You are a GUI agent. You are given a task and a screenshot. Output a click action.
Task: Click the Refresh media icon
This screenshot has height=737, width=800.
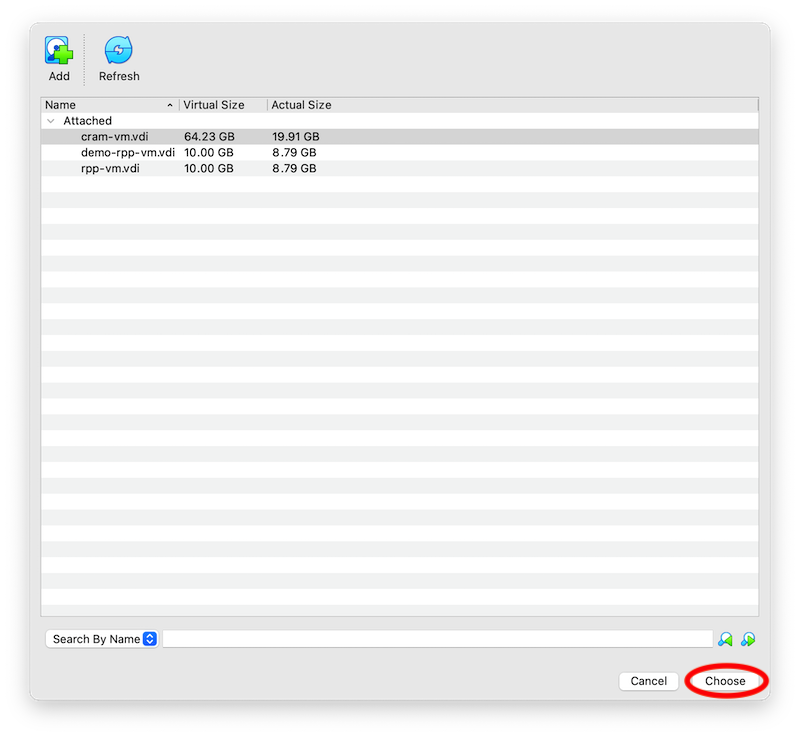[119, 50]
